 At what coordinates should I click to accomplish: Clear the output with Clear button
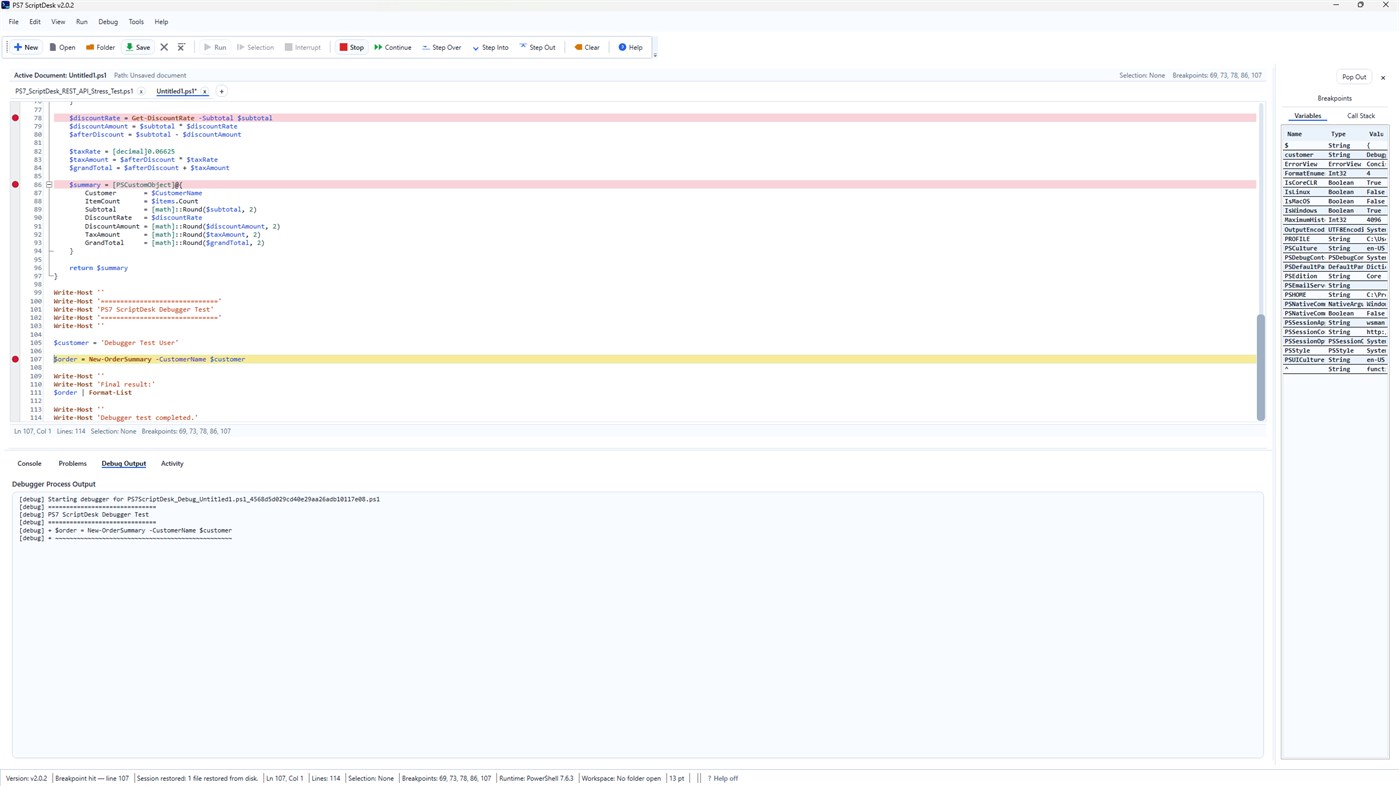[x=587, y=47]
